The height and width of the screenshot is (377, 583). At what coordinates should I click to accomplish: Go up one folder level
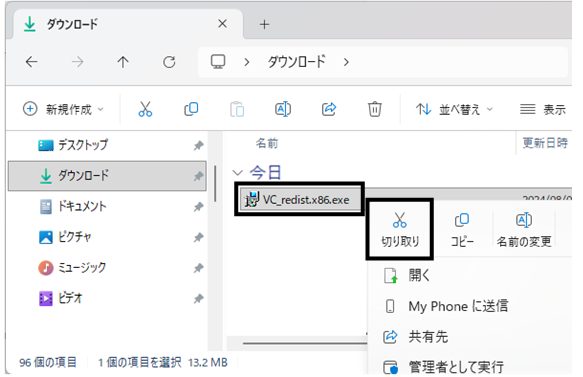coord(123,62)
